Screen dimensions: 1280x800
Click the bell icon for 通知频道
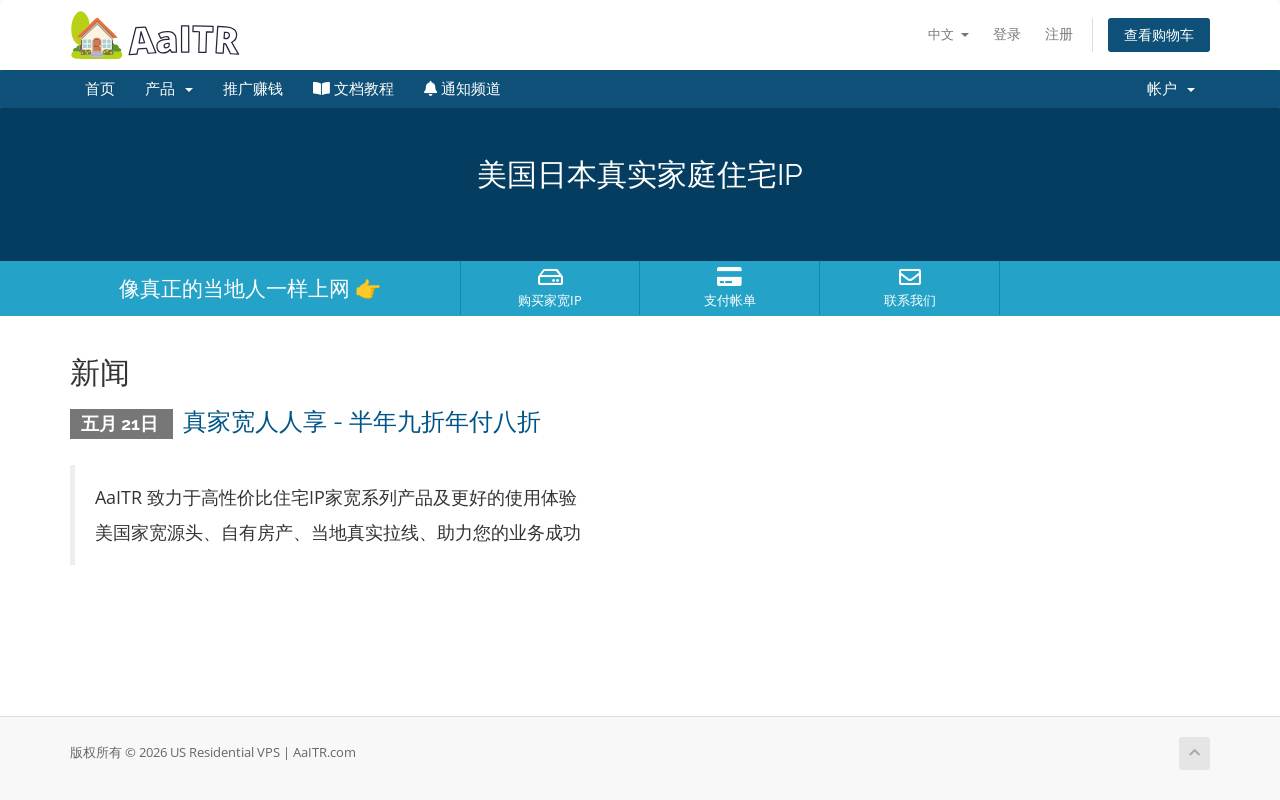[430, 89]
